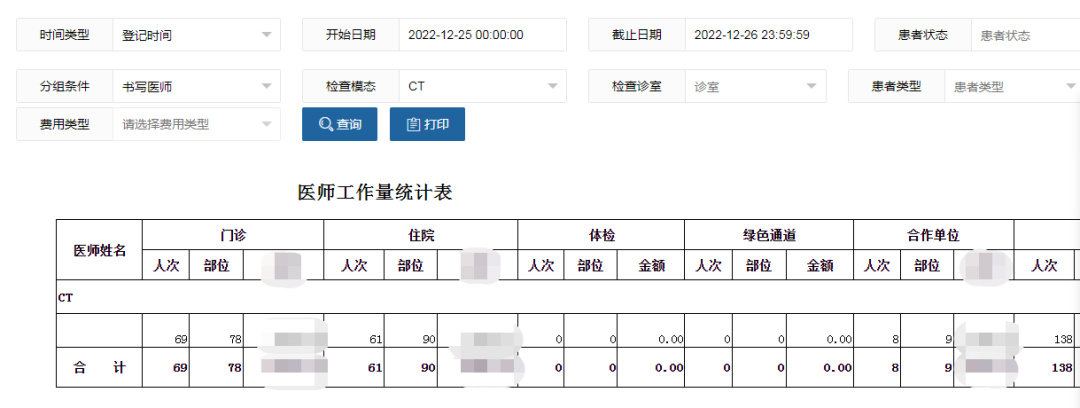Screen dimensions: 1080x408
Task: Click the magnifier icon in 查询 button
Action: coord(326,125)
